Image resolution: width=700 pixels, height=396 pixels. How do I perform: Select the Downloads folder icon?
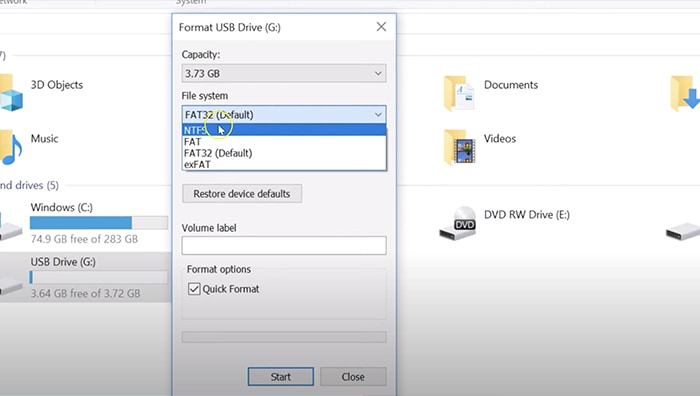(685, 93)
